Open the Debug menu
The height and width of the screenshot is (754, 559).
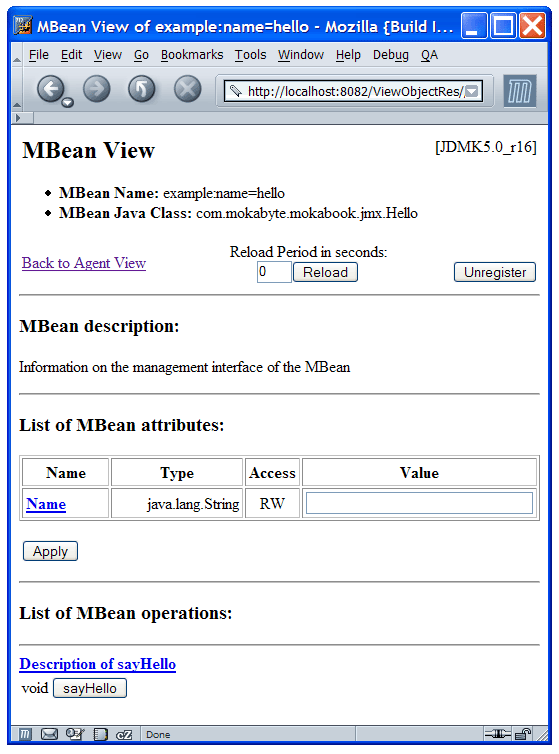pos(391,55)
